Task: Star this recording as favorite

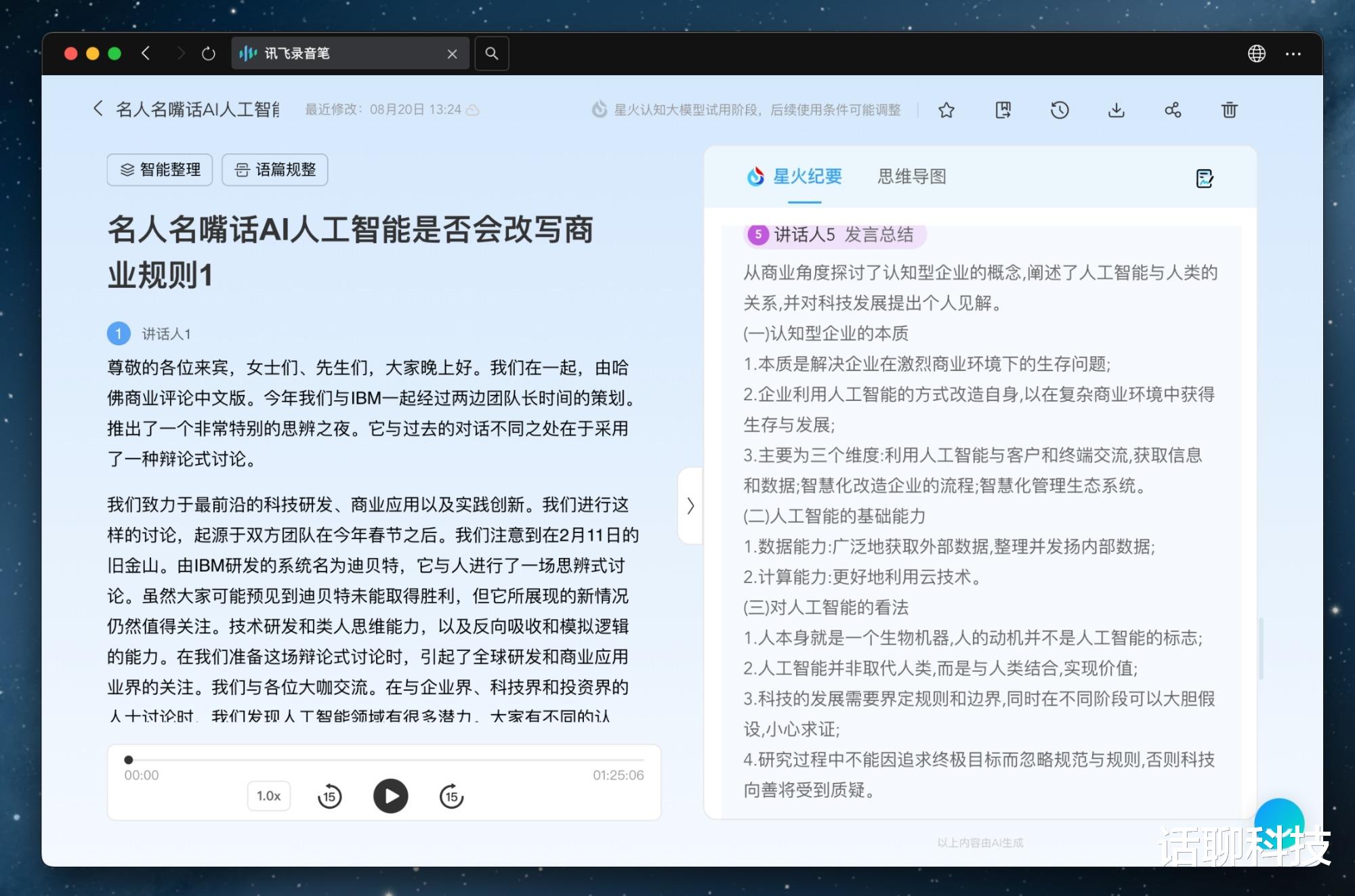Action: tap(946, 110)
